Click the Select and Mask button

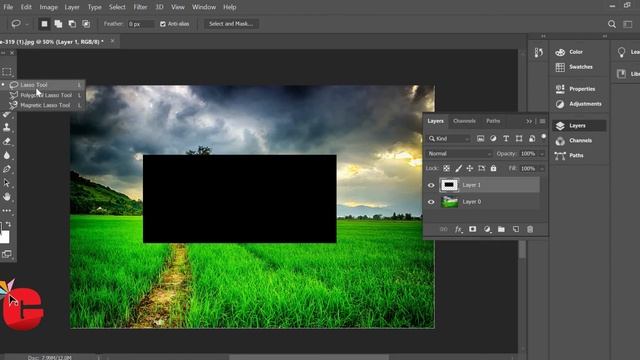(x=231, y=24)
